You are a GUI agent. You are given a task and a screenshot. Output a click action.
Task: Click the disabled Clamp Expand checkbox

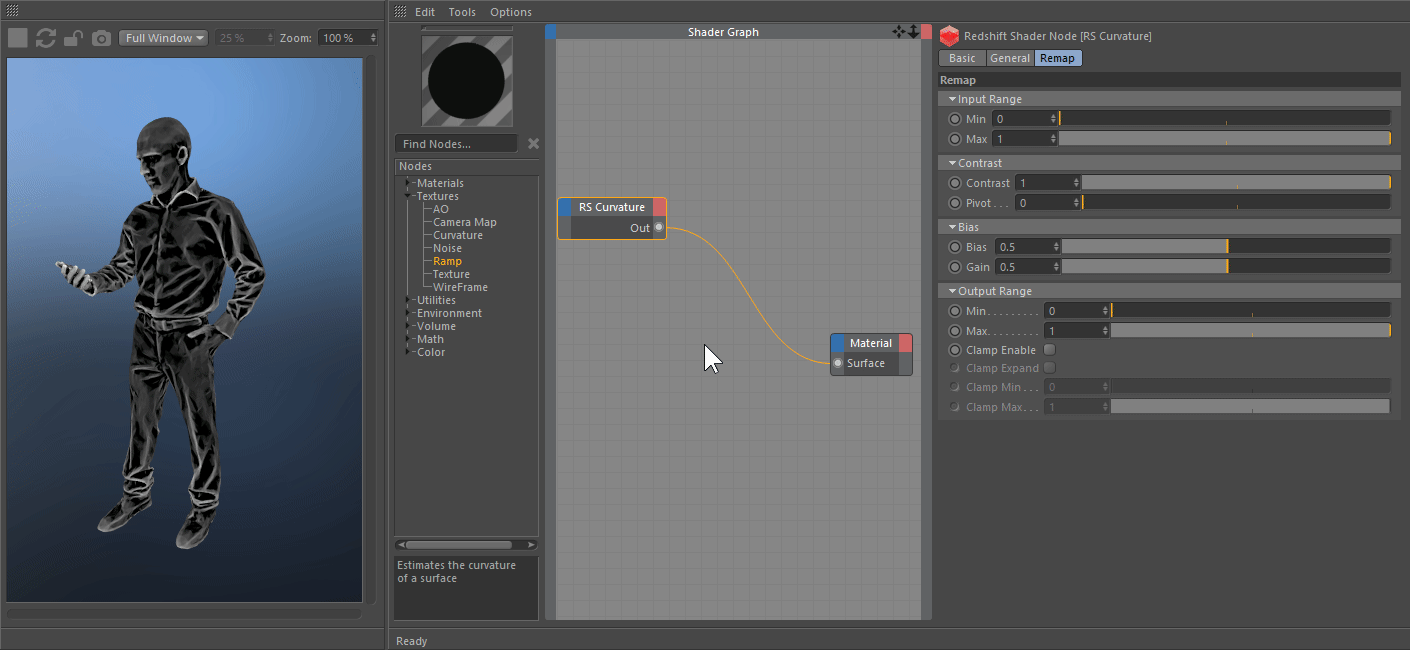pyautogui.click(x=1049, y=368)
